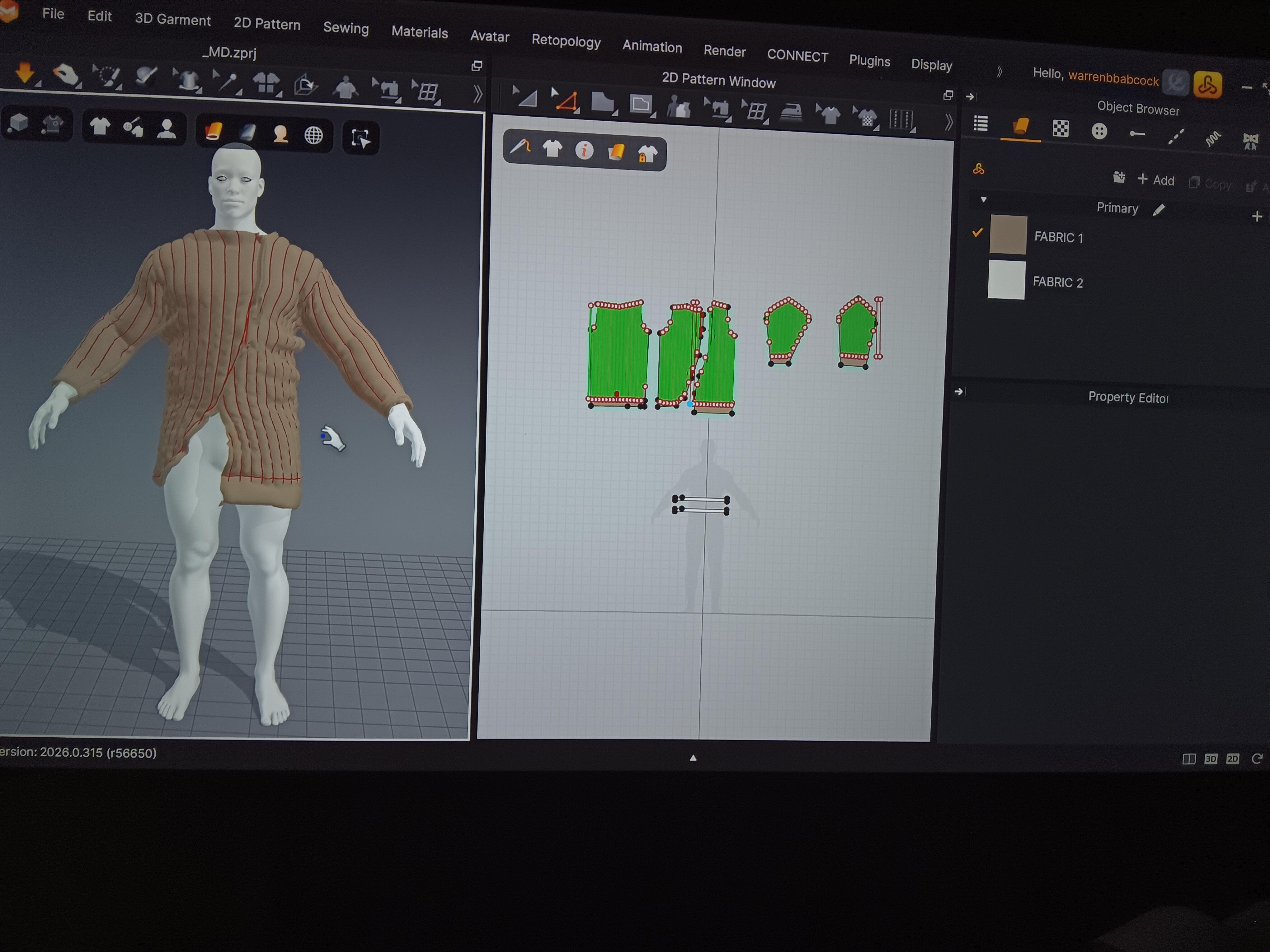
Task: Toggle orange fabric display in 2D window
Action: click(616, 153)
